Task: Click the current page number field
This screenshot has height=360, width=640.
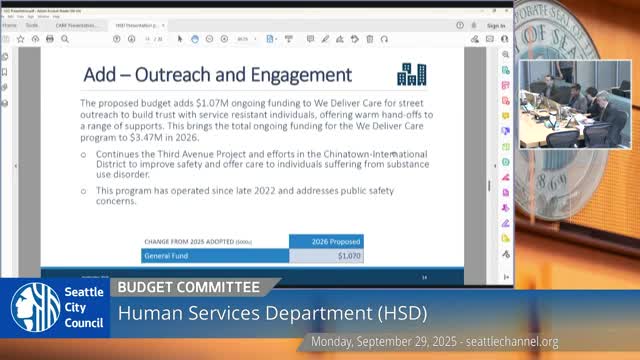Action: 147,39
